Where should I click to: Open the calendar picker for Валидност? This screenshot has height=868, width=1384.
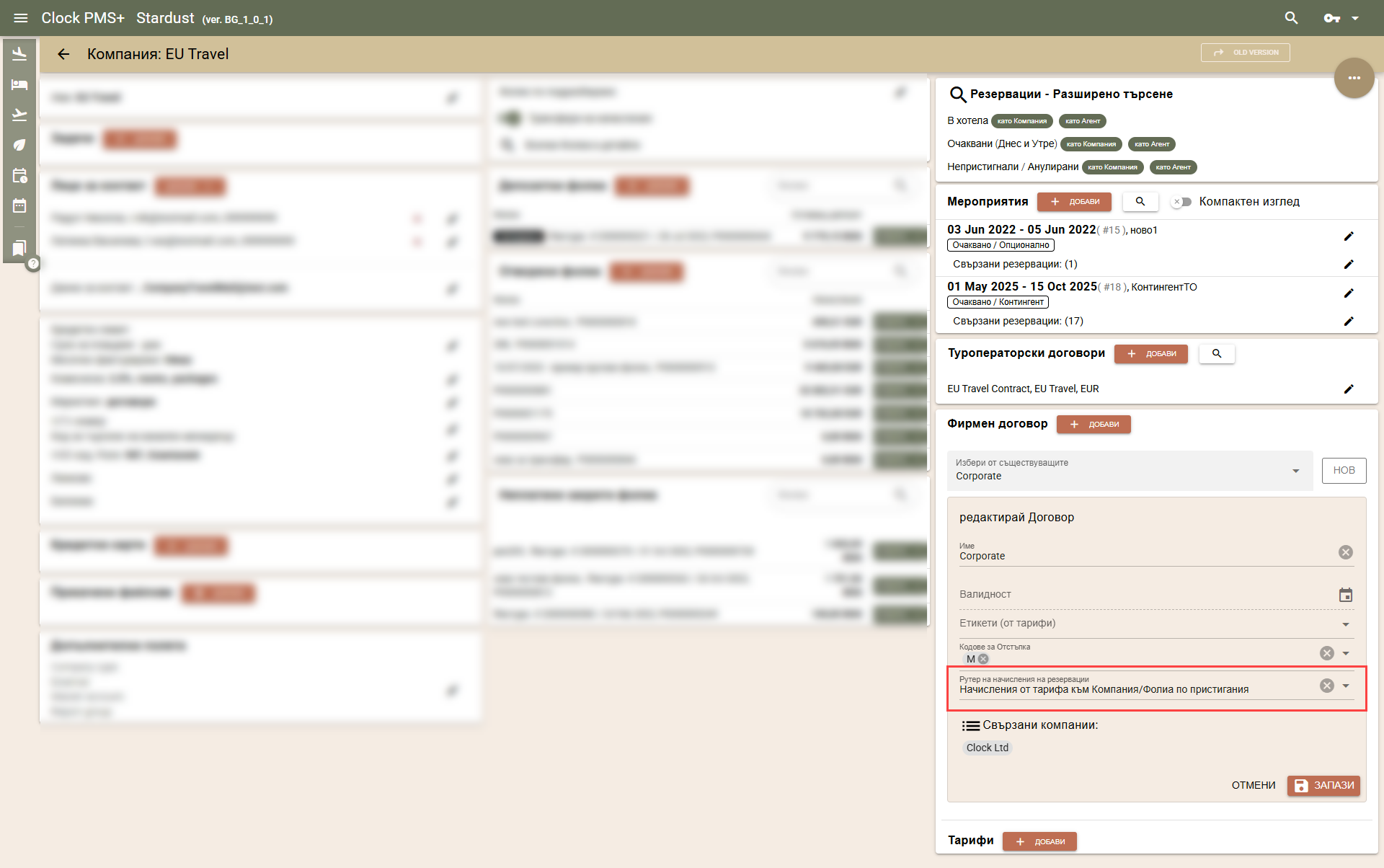click(1345, 595)
